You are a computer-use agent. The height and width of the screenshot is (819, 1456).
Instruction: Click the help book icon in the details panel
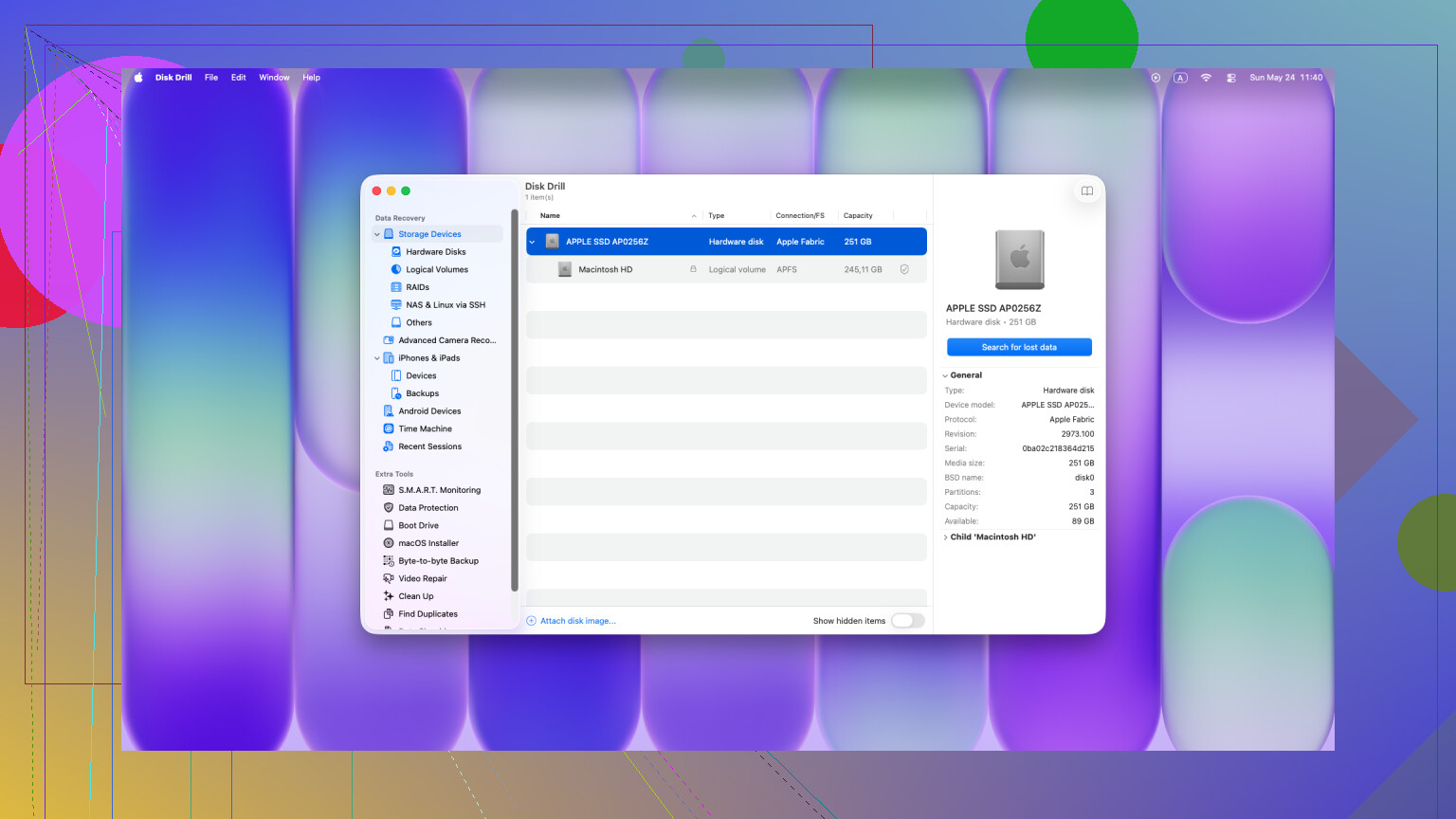1087,191
